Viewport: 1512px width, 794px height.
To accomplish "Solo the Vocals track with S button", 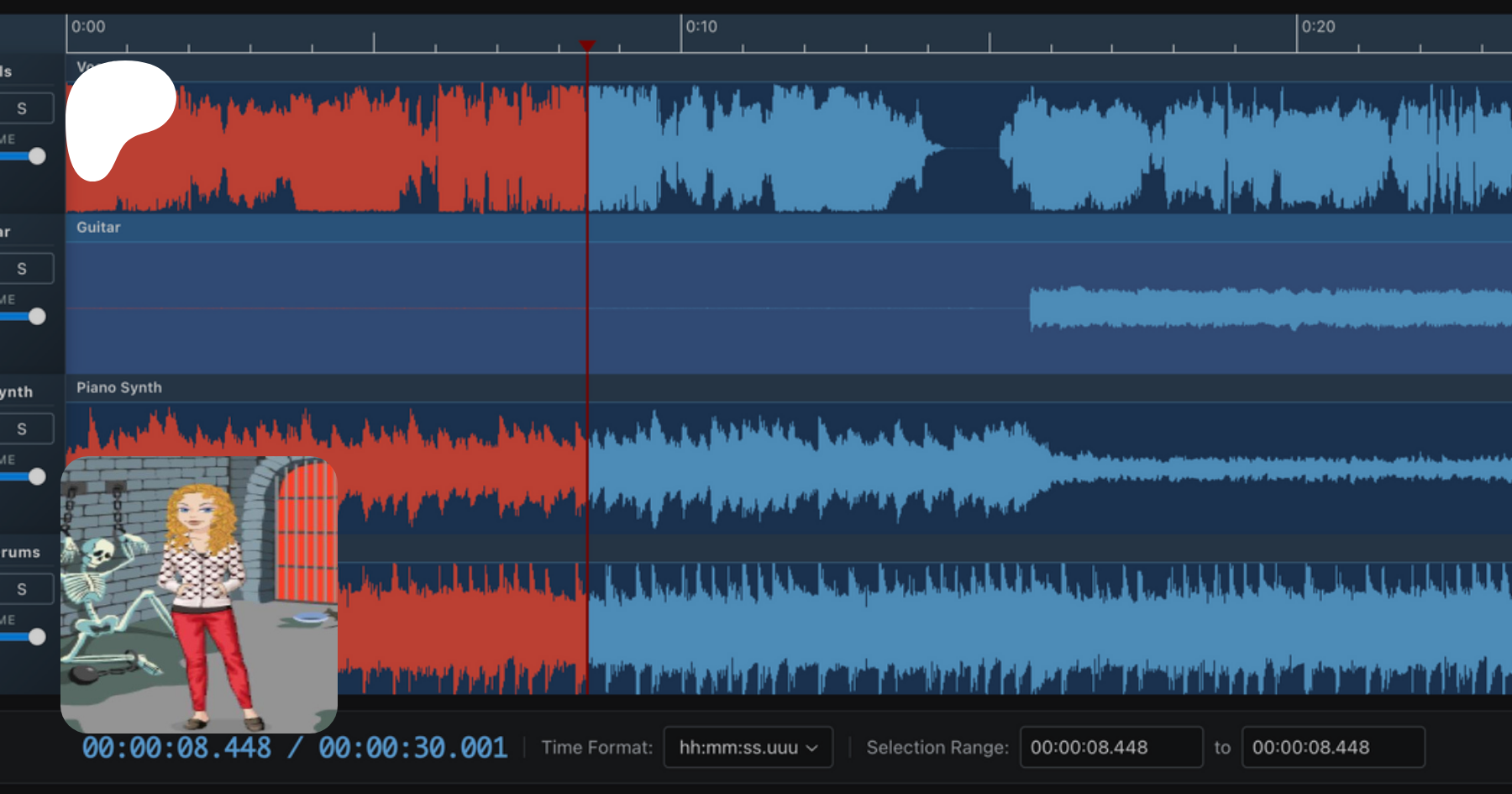I will (23, 108).
